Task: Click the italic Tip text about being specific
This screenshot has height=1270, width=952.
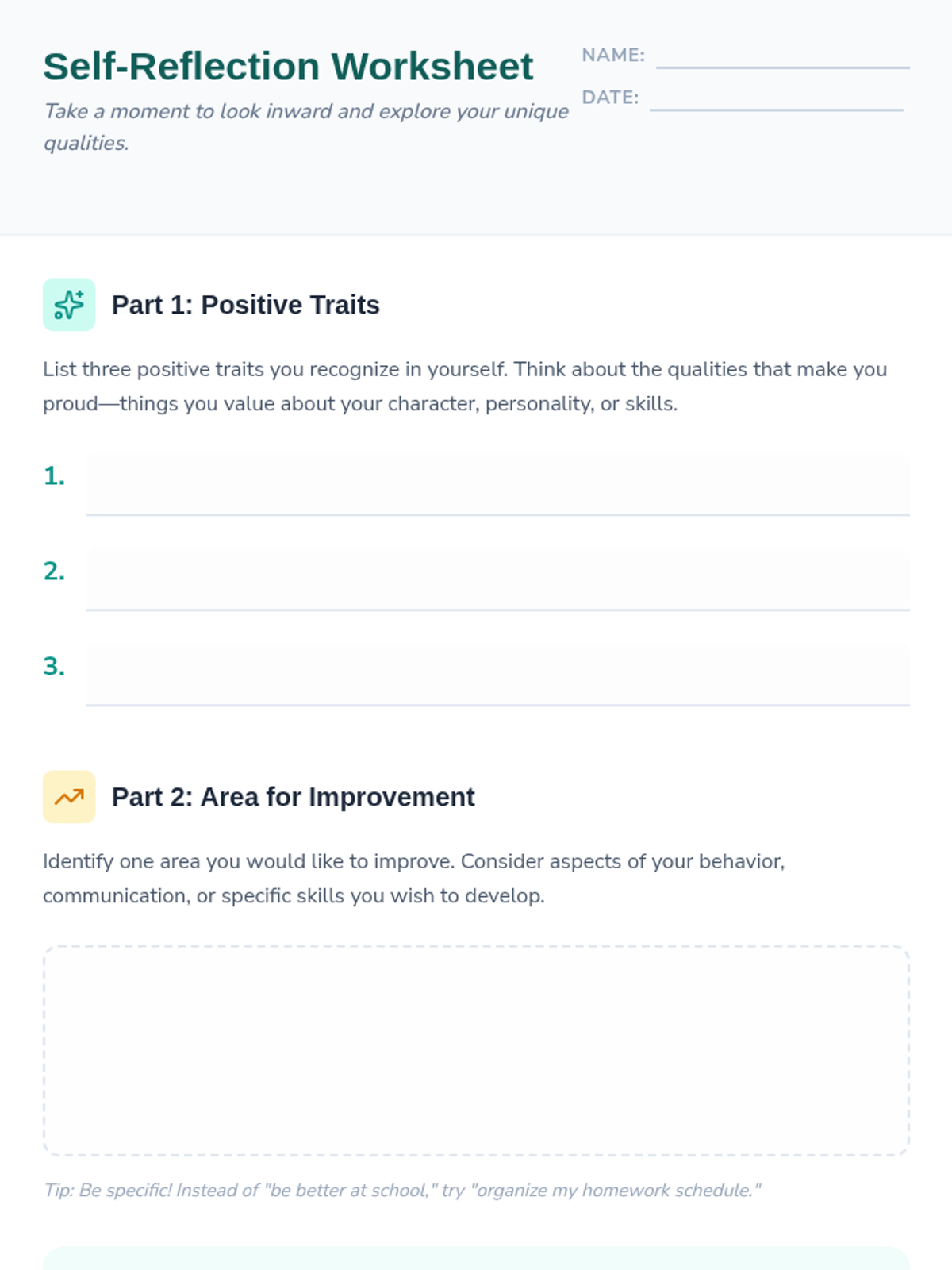Action: [402, 1191]
